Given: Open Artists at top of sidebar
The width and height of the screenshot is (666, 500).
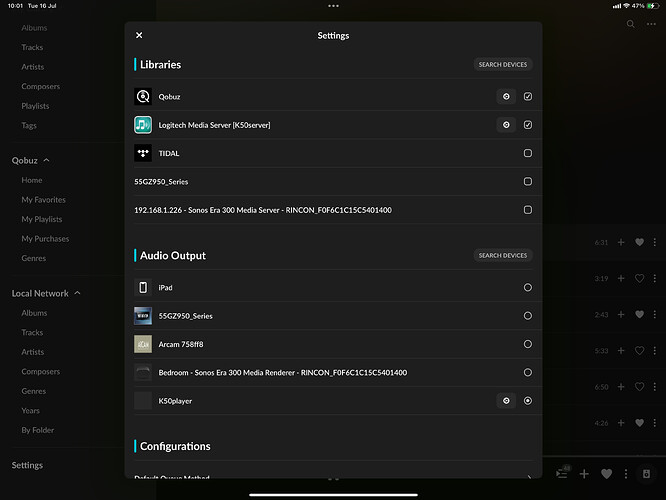Looking at the screenshot, I should tap(32, 67).
